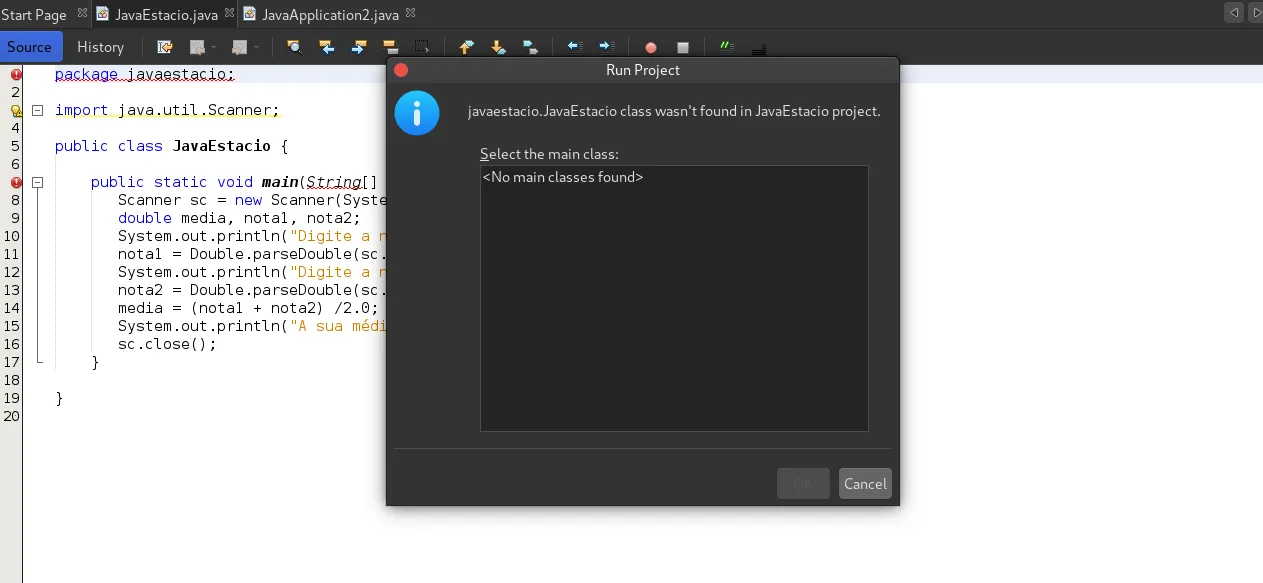Click the Find Selection magnifier icon

click(x=294, y=47)
